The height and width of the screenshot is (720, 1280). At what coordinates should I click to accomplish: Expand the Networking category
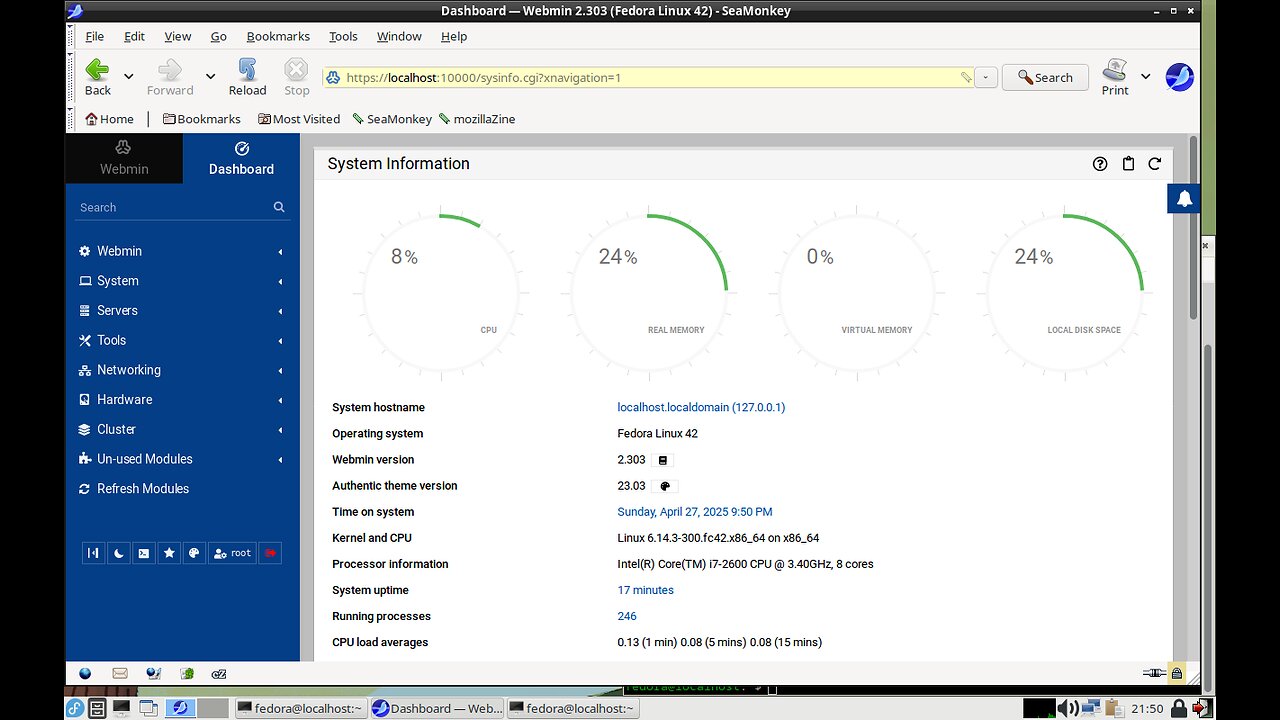[x=182, y=370]
